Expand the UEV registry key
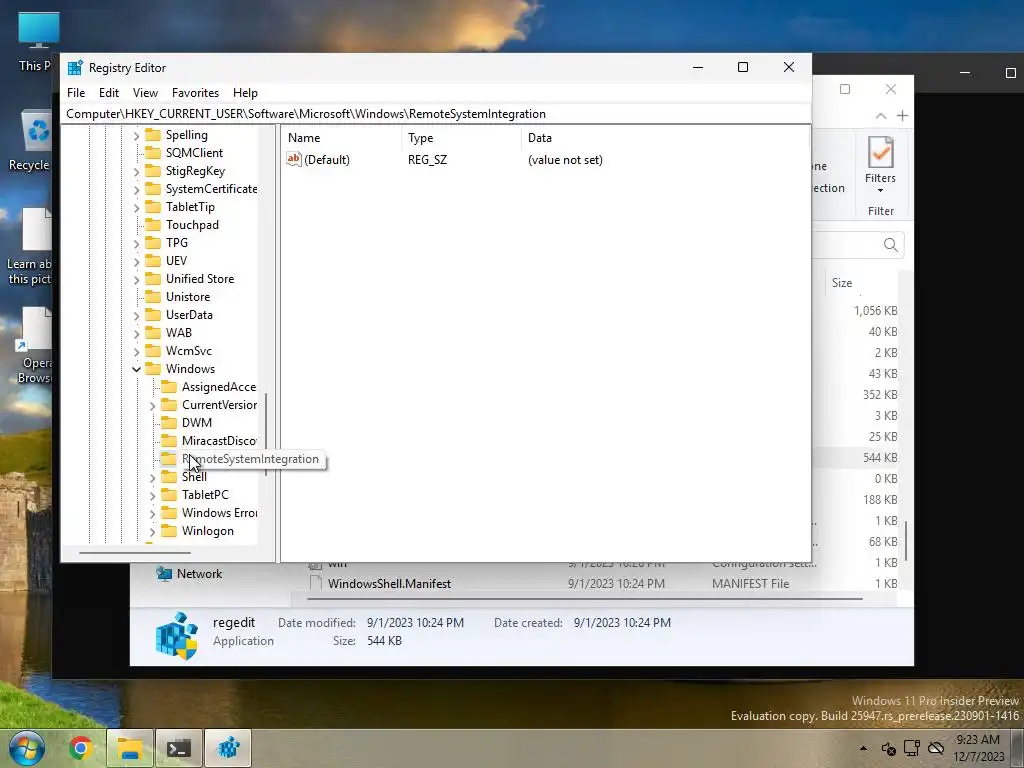1024x768 pixels. tap(136, 261)
